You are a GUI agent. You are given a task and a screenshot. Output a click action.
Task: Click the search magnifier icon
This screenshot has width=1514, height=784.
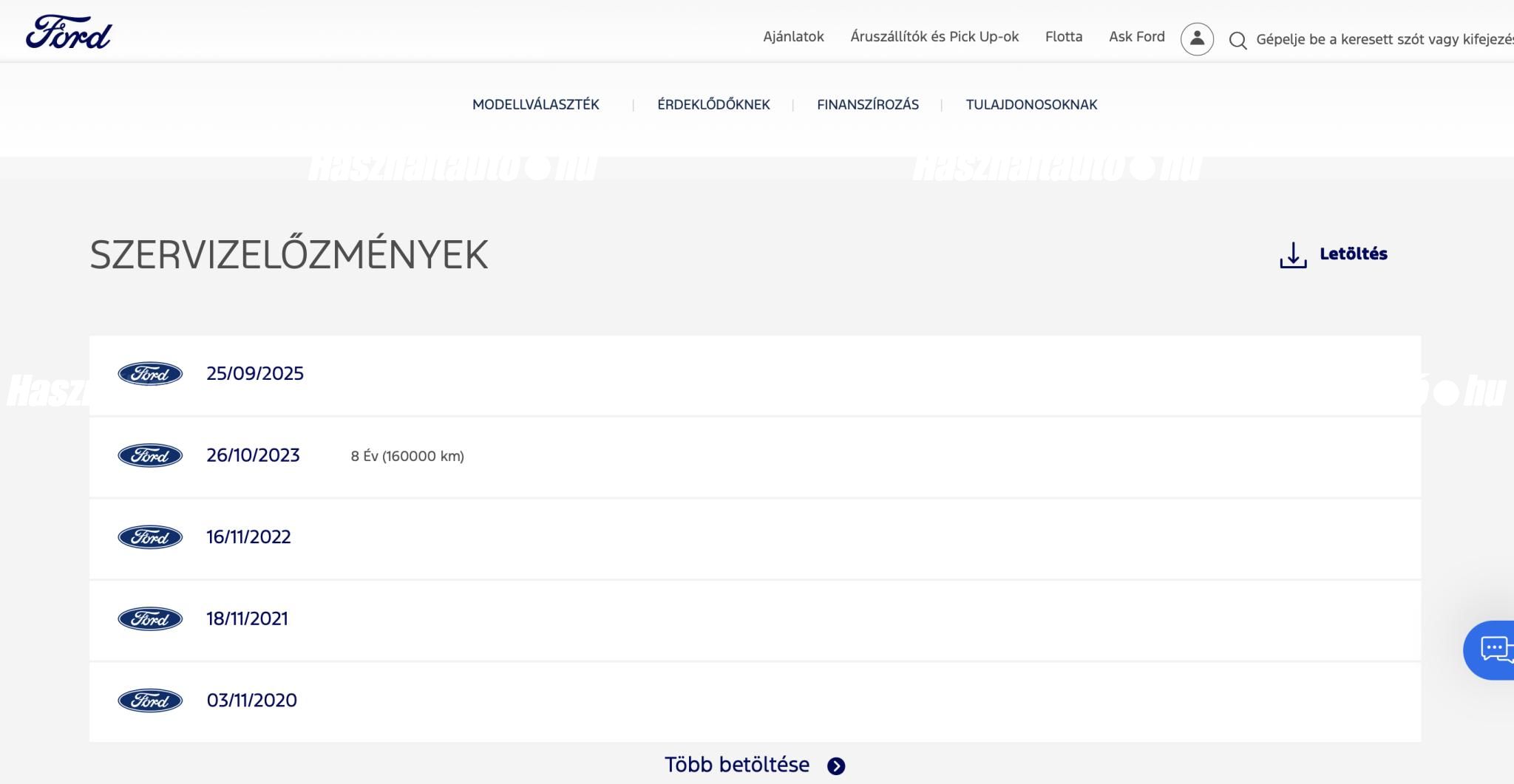click(x=1238, y=41)
